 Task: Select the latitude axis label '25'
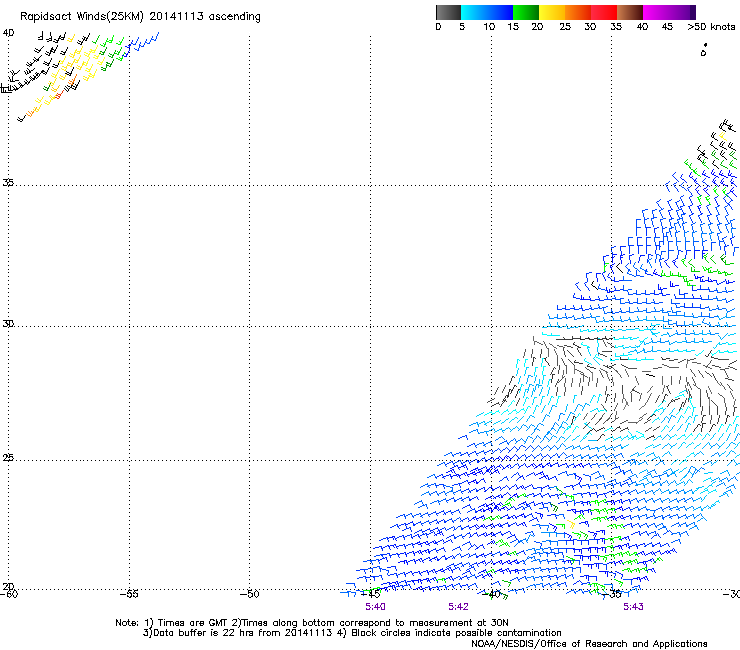(x=8, y=457)
